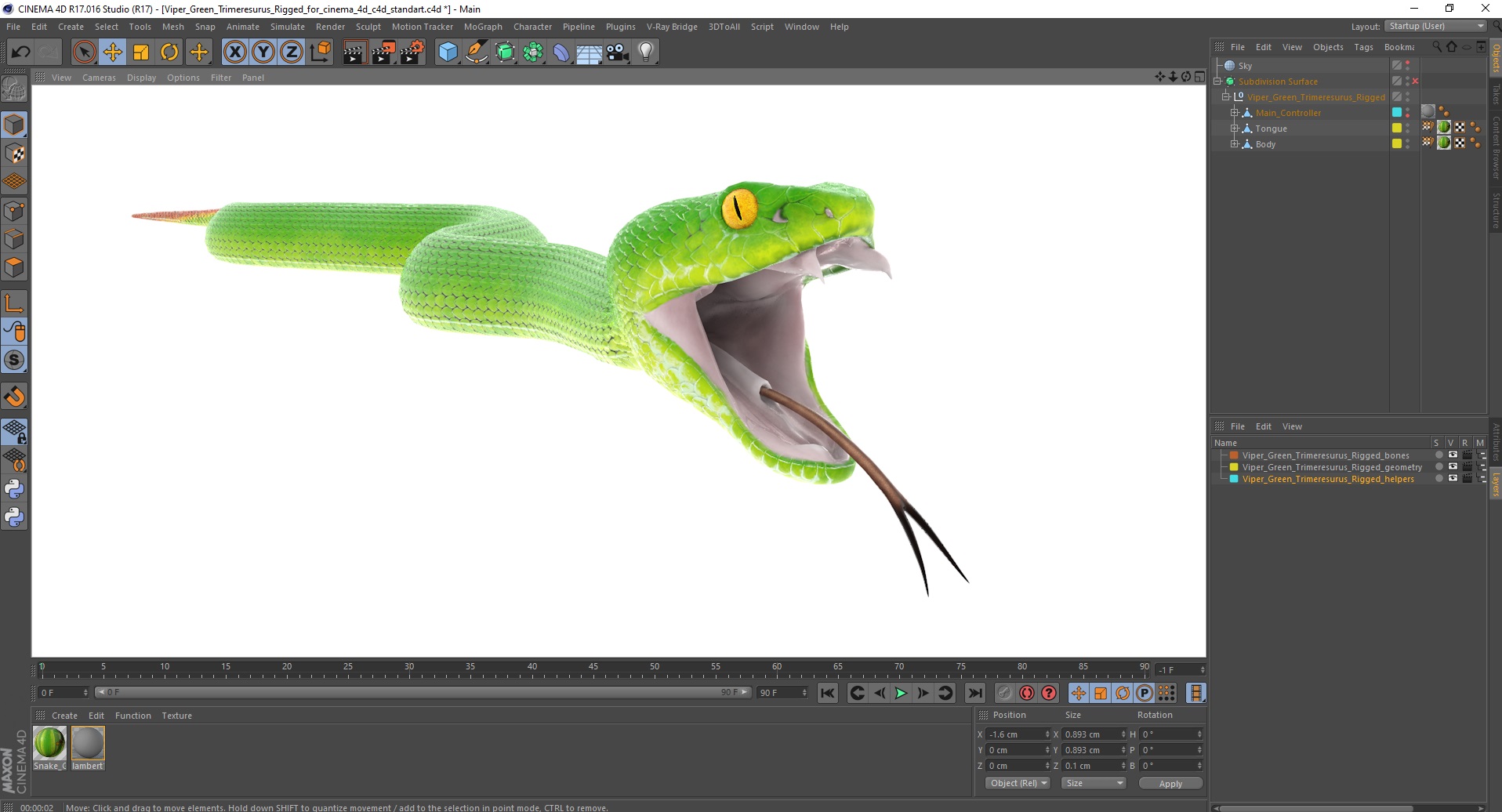
Task: Expand the Main_Controller object
Action: point(1234,113)
